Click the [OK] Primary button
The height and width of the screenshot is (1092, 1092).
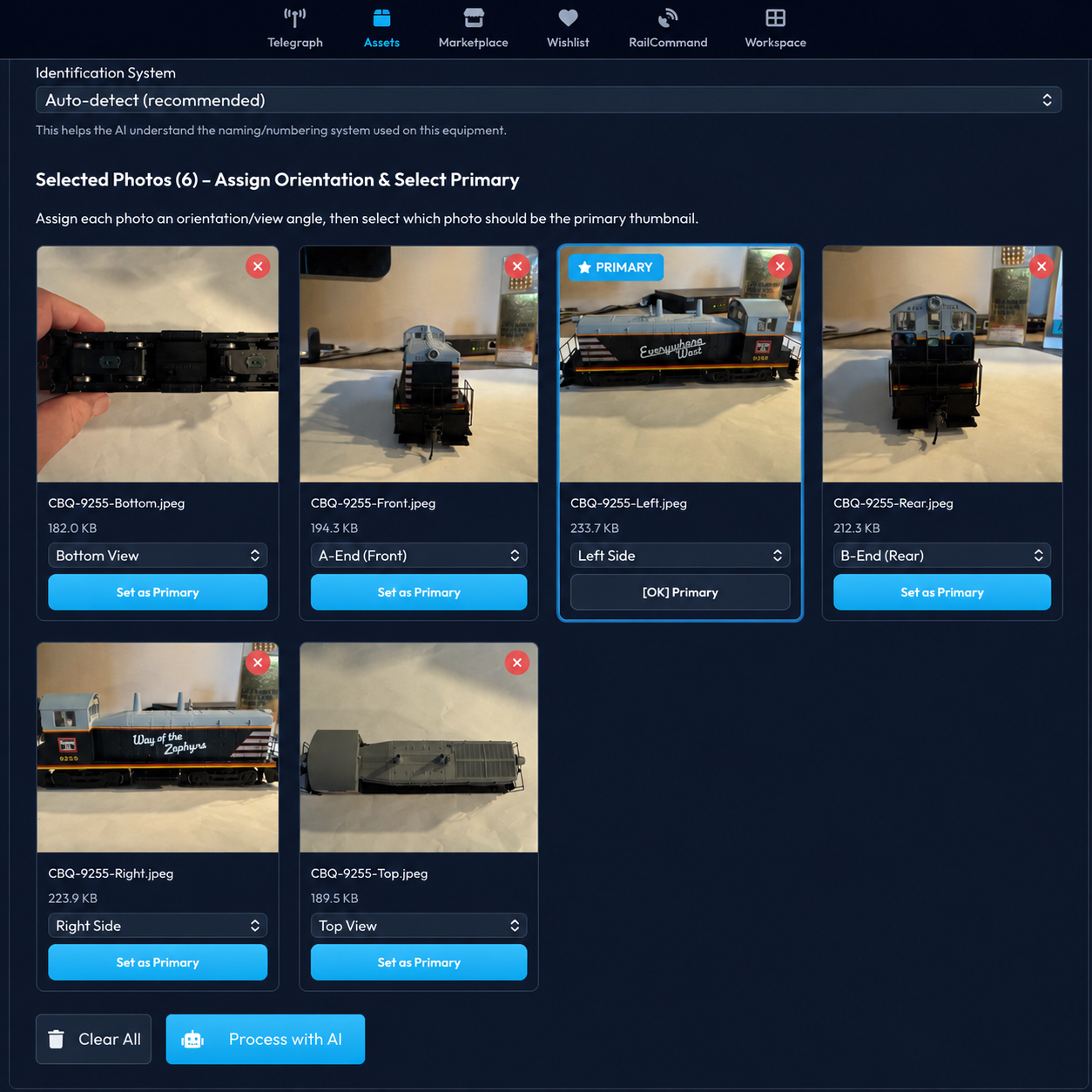tap(680, 592)
